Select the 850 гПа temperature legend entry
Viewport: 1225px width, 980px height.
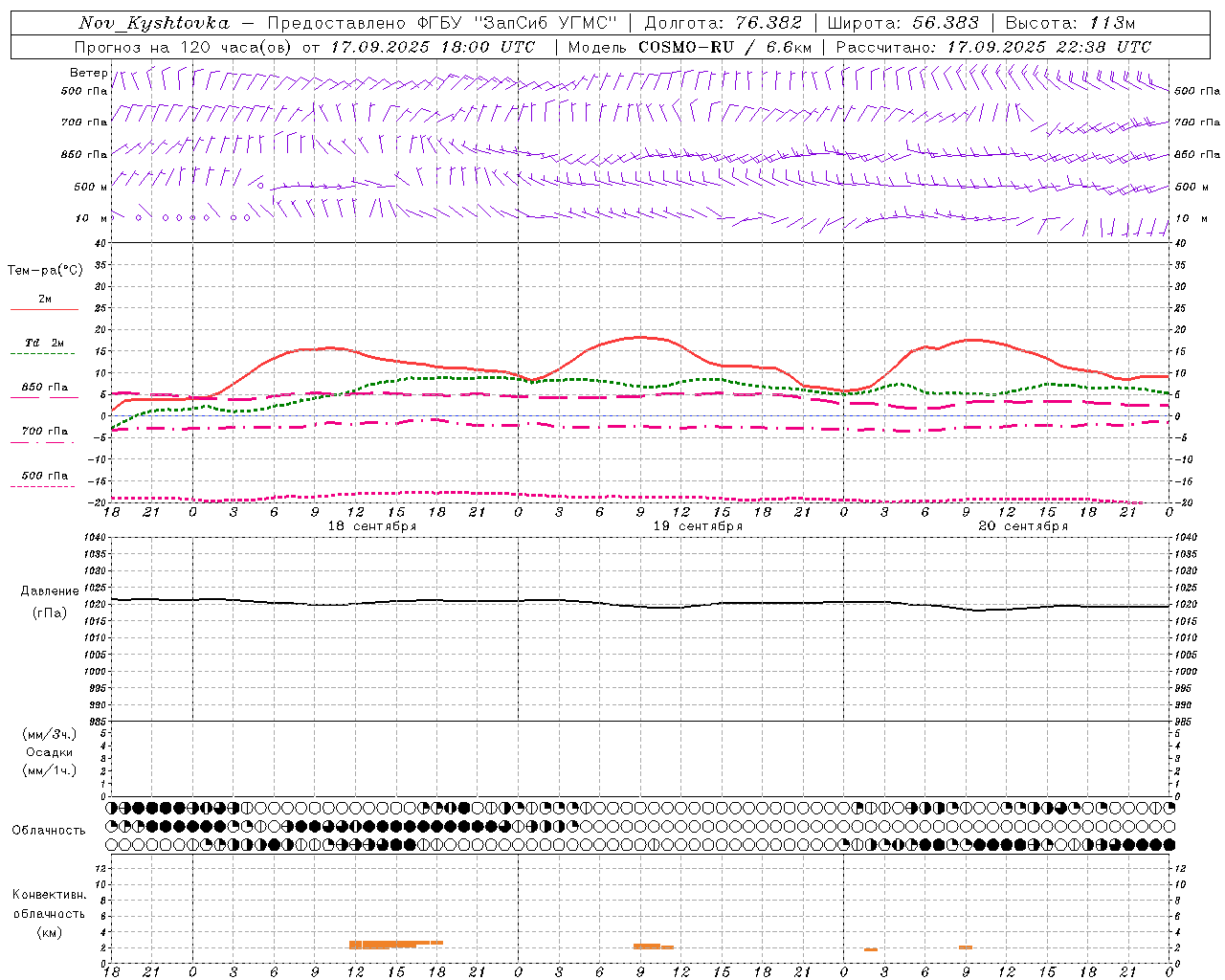pyautogui.click(x=45, y=388)
